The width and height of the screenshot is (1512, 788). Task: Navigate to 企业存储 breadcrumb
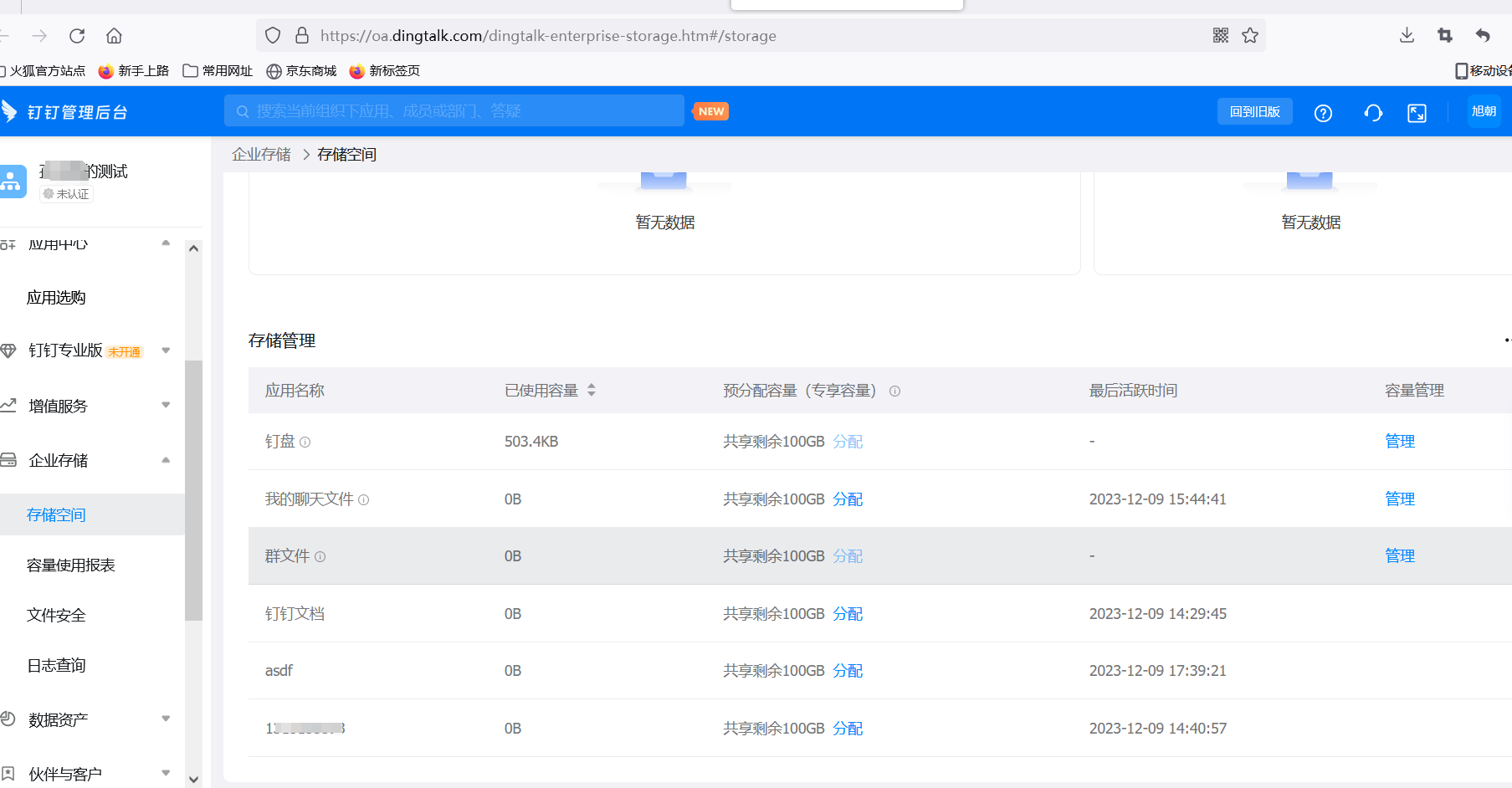(x=261, y=155)
